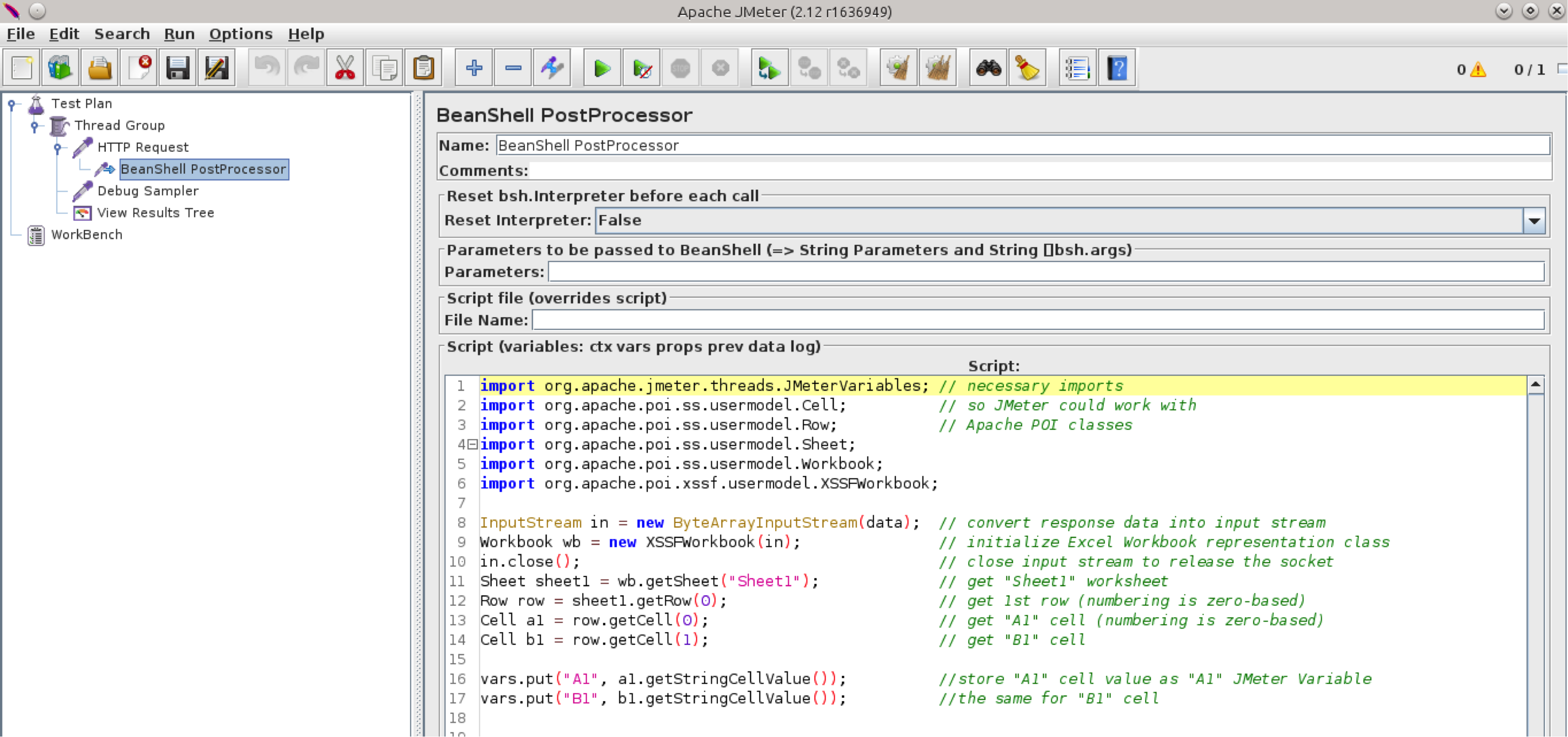Click the Redo arrow icon
1568x737 pixels.
(306, 68)
